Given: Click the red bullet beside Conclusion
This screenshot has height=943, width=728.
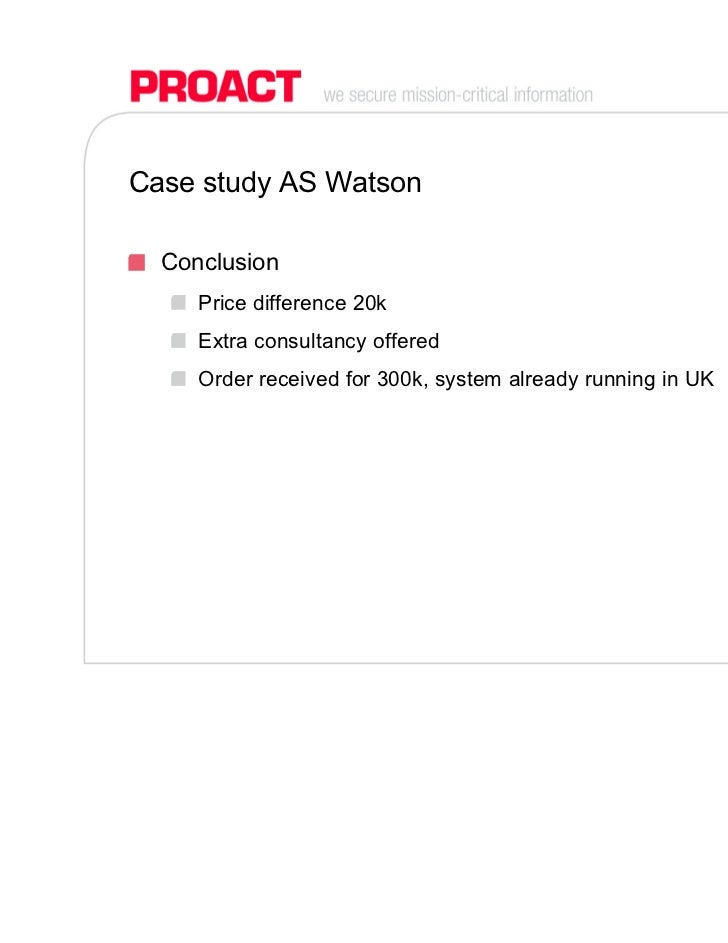Looking at the screenshot, I should pos(137,263).
